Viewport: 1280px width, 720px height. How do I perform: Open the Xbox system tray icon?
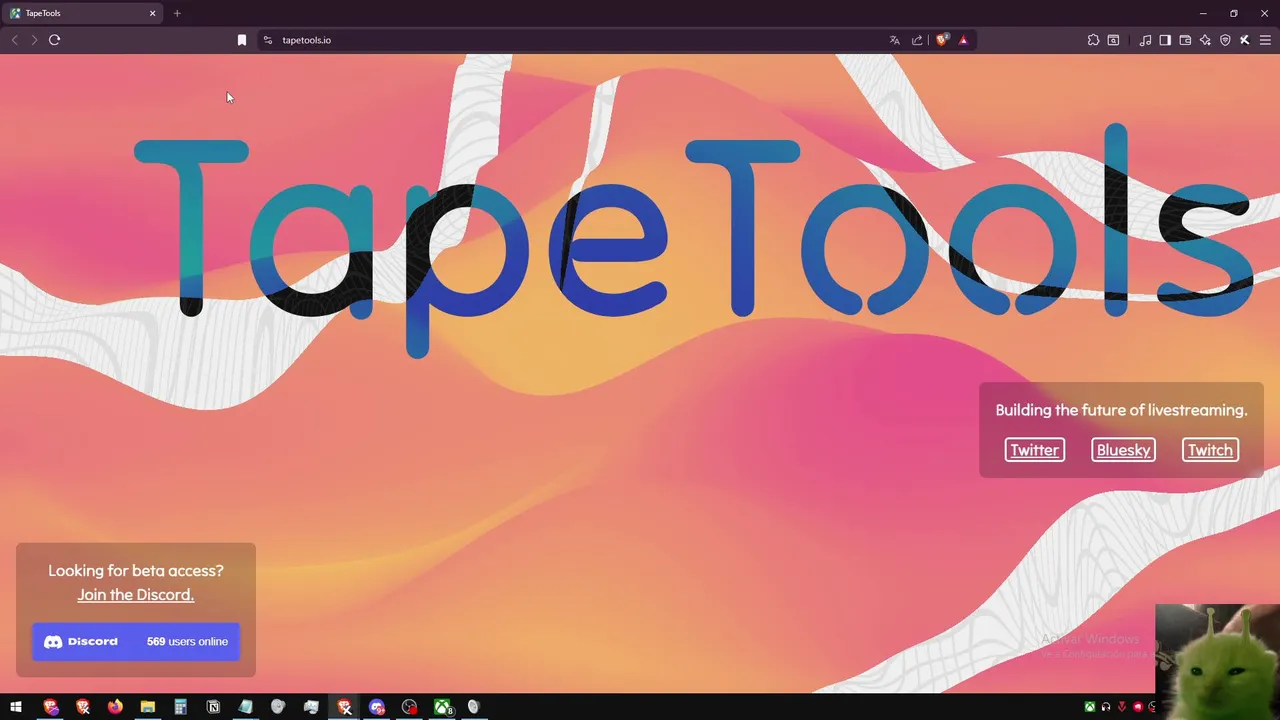[x=1090, y=707]
